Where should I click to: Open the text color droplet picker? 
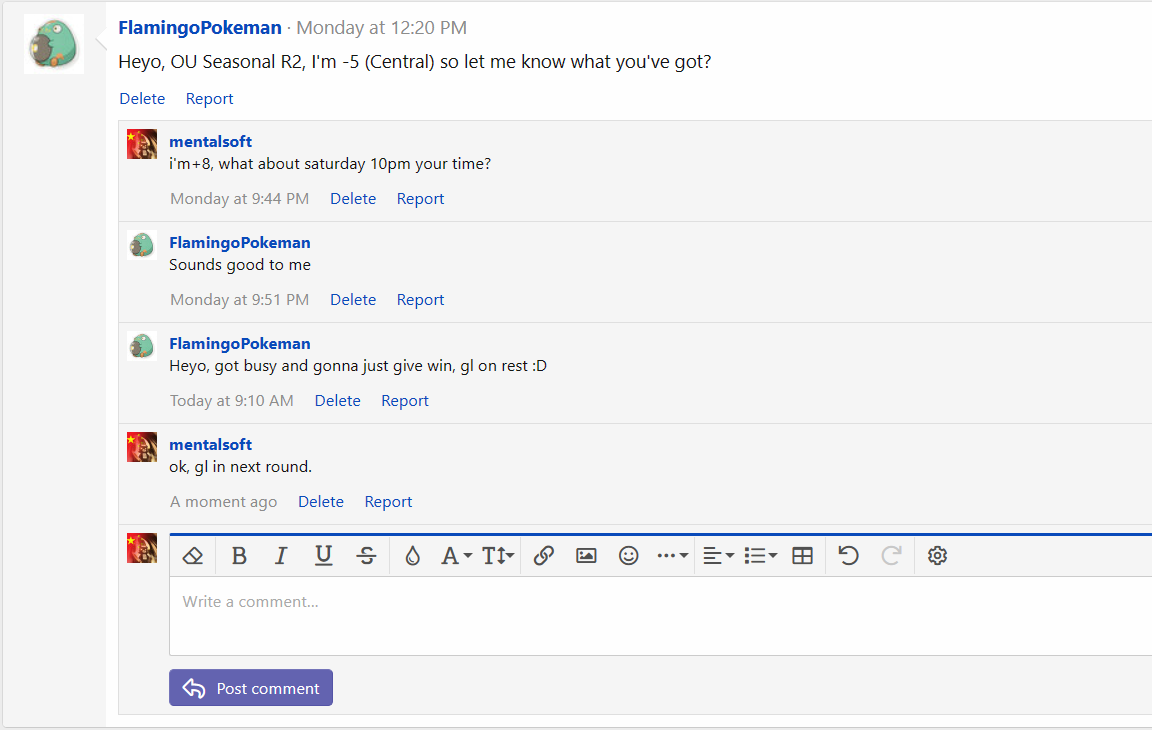(x=412, y=556)
